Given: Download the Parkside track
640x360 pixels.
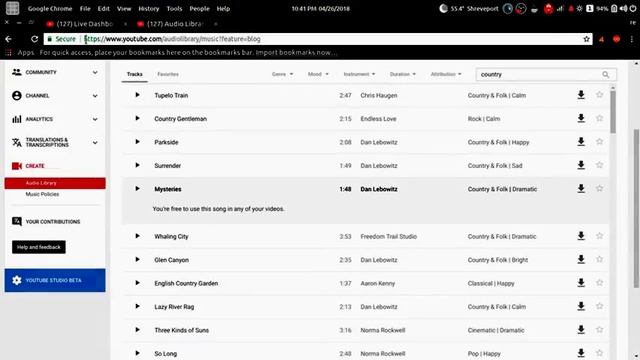Looking at the screenshot, I should click(581, 142).
